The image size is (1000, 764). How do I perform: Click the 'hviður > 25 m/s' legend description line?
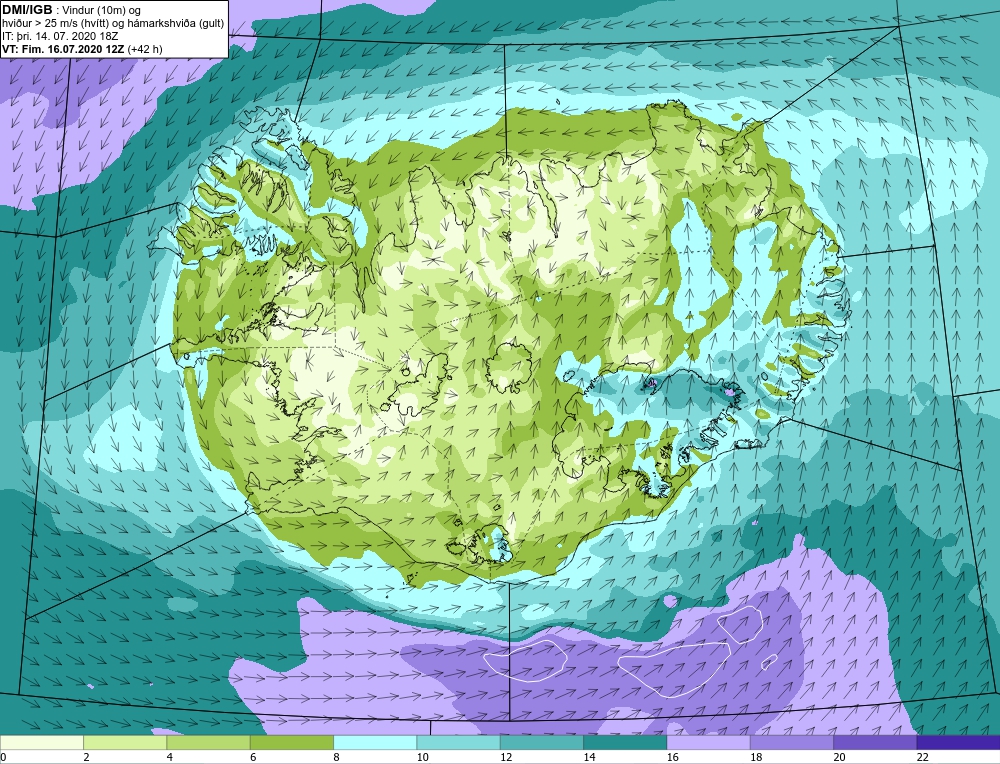[x=113, y=24]
